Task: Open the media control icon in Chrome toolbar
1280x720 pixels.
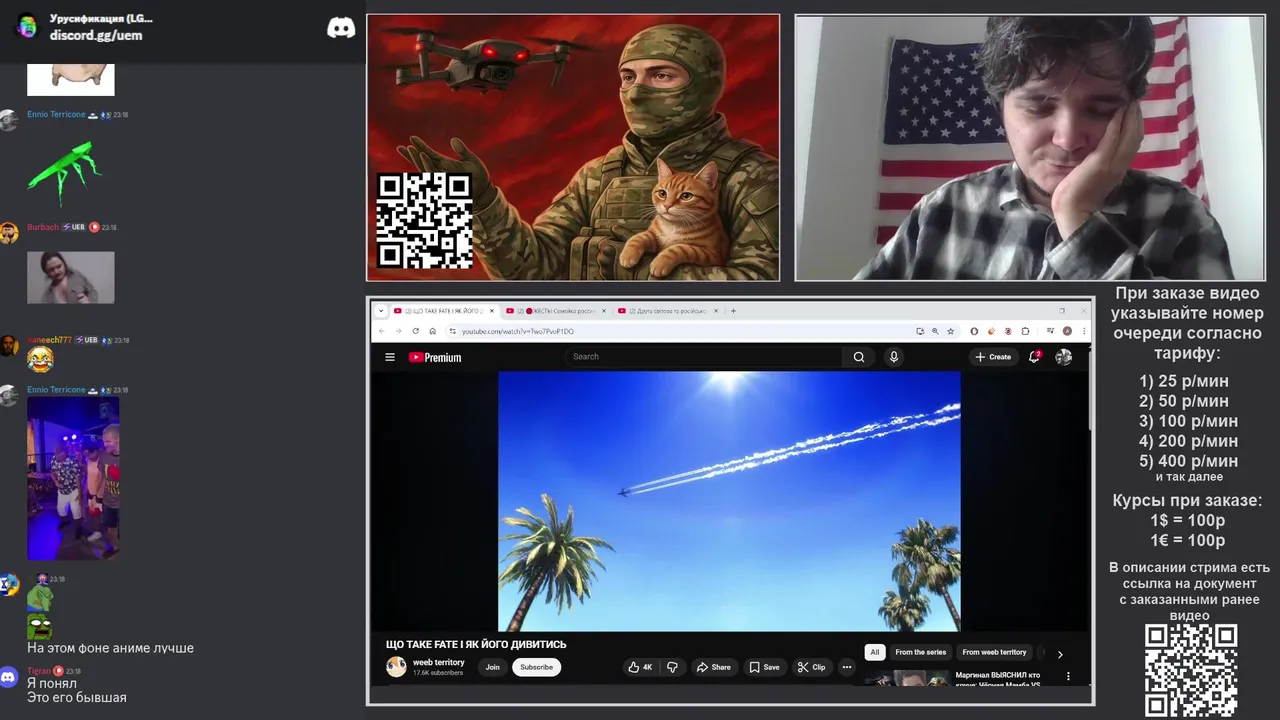Action: pyautogui.click(x=1051, y=331)
